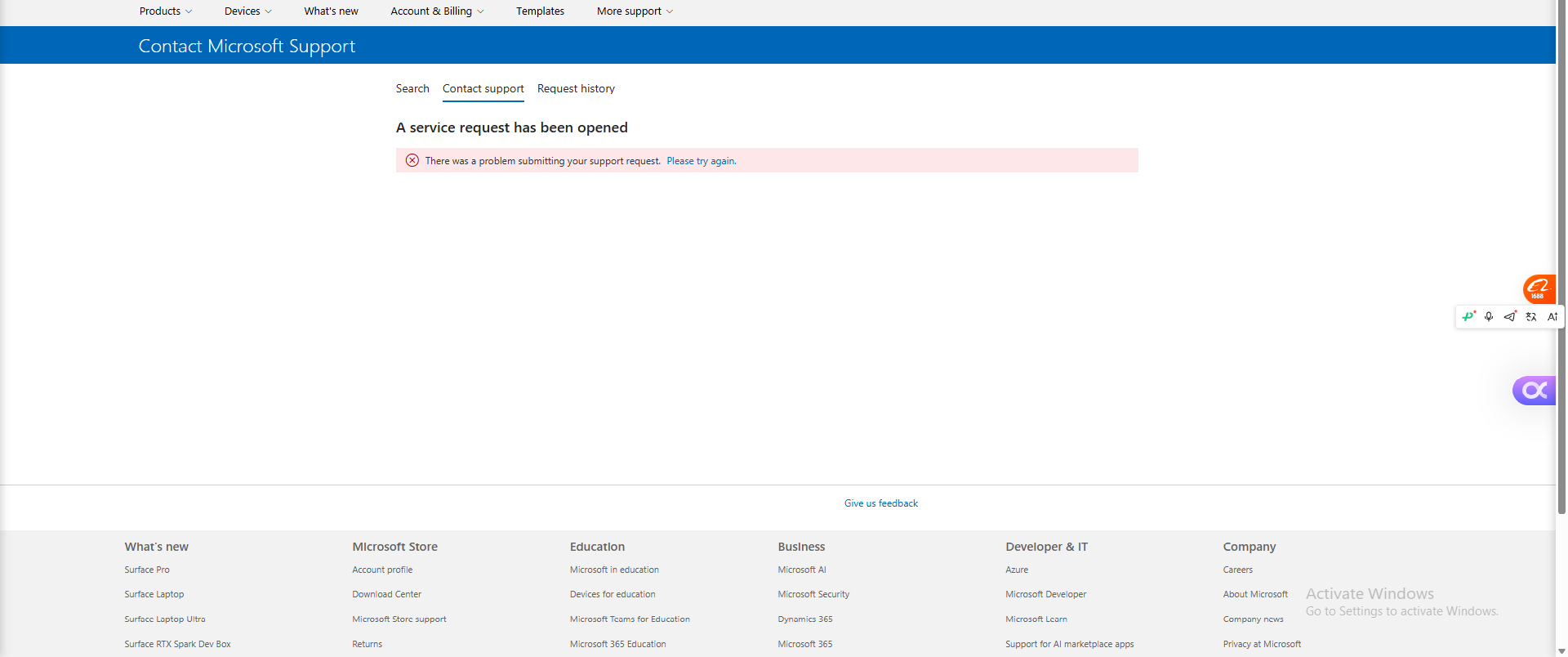This screenshot has width=1568, height=657.
Task: Click the paper plane send icon
Action: 1510,316
